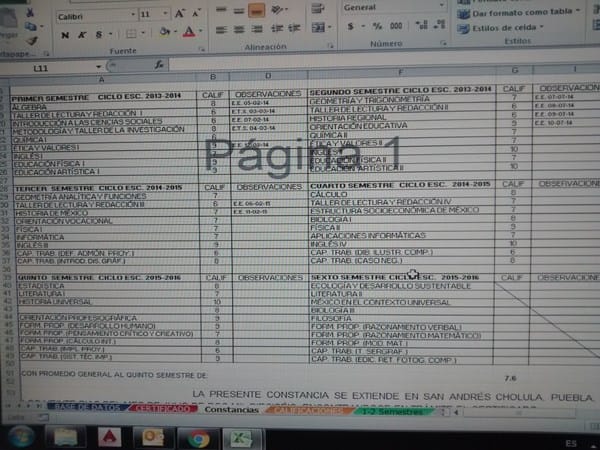Open the Name Box dropdown arrow

tap(98, 67)
